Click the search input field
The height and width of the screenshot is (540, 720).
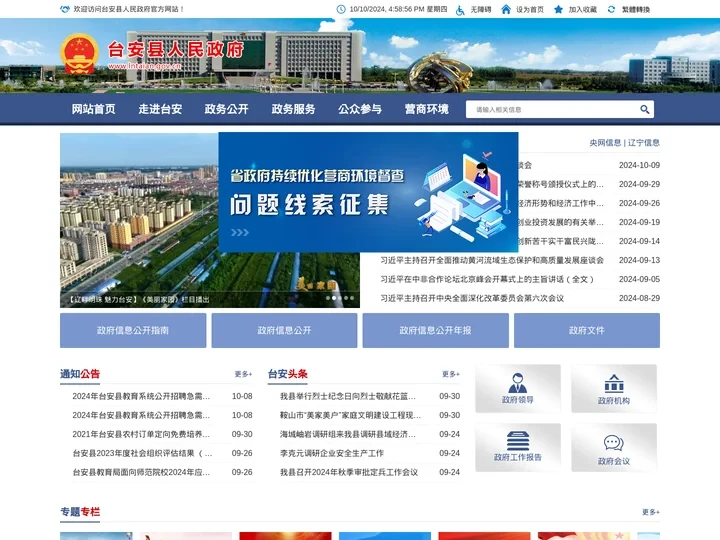pyautogui.click(x=551, y=109)
